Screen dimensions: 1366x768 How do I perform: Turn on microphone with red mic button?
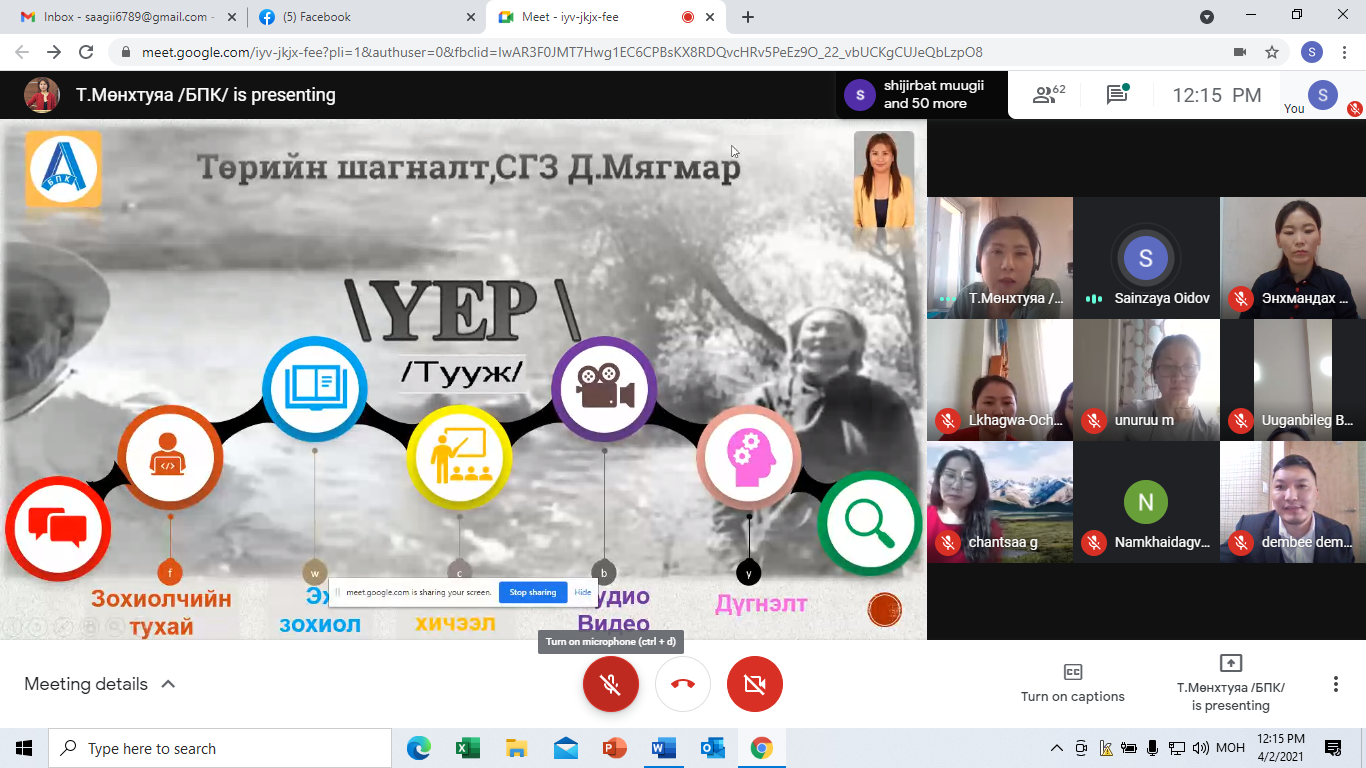[611, 684]
